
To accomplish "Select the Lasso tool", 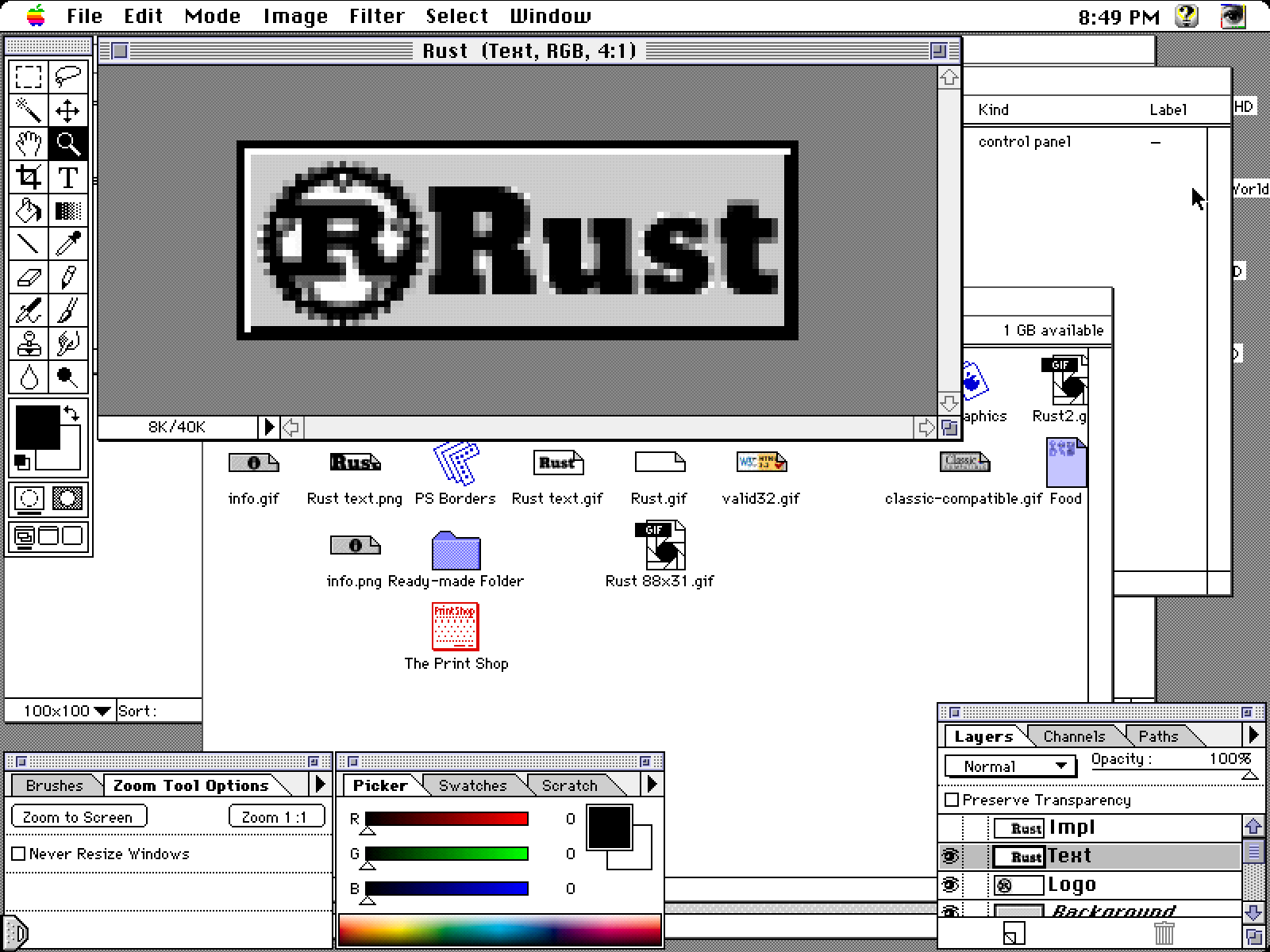I will 68,77.
